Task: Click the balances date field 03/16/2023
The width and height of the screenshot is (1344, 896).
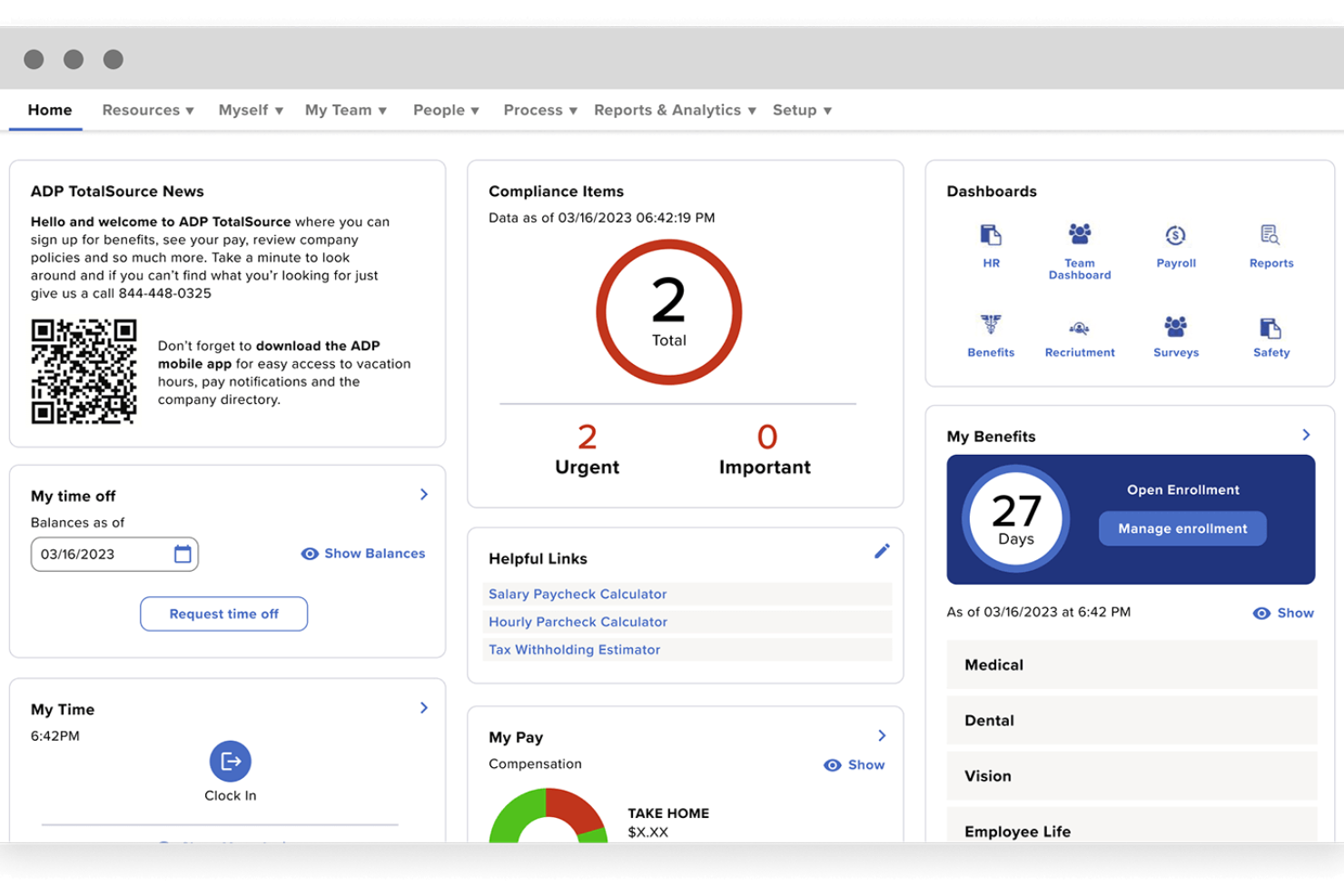Action: [114, 554]
